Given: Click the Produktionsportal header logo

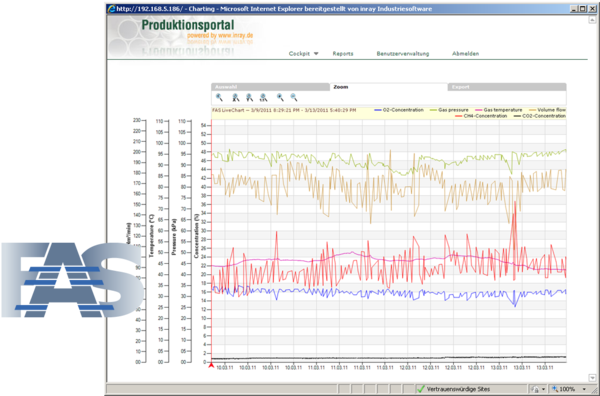Looking at the screenshot, I should [188, 25].
